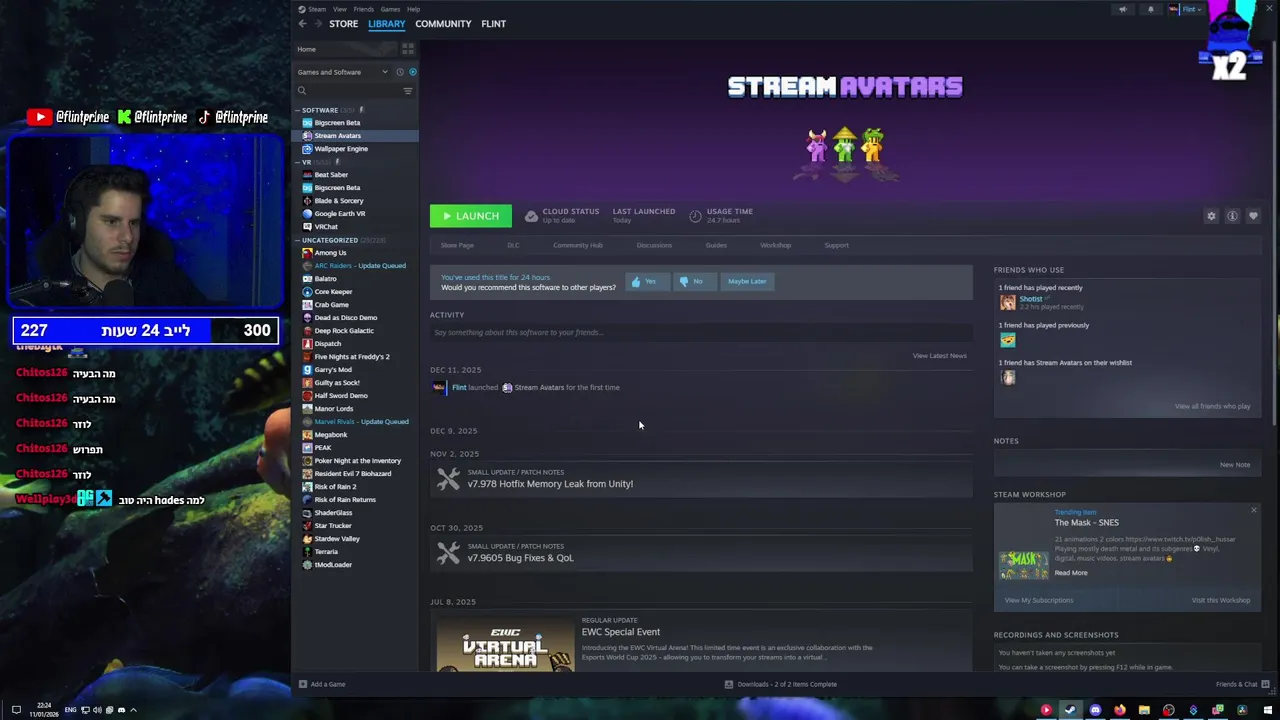
Task: Open Steam from the Windows taskbar
Action: coord(1070,710)
